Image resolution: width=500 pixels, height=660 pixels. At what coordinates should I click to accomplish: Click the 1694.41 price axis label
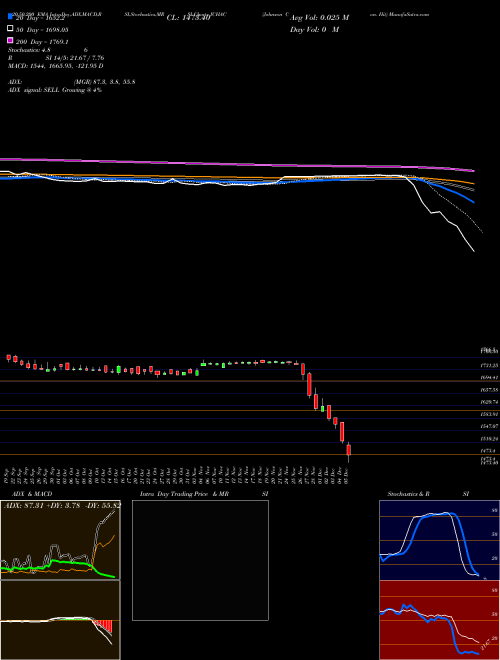pos(489,378)
